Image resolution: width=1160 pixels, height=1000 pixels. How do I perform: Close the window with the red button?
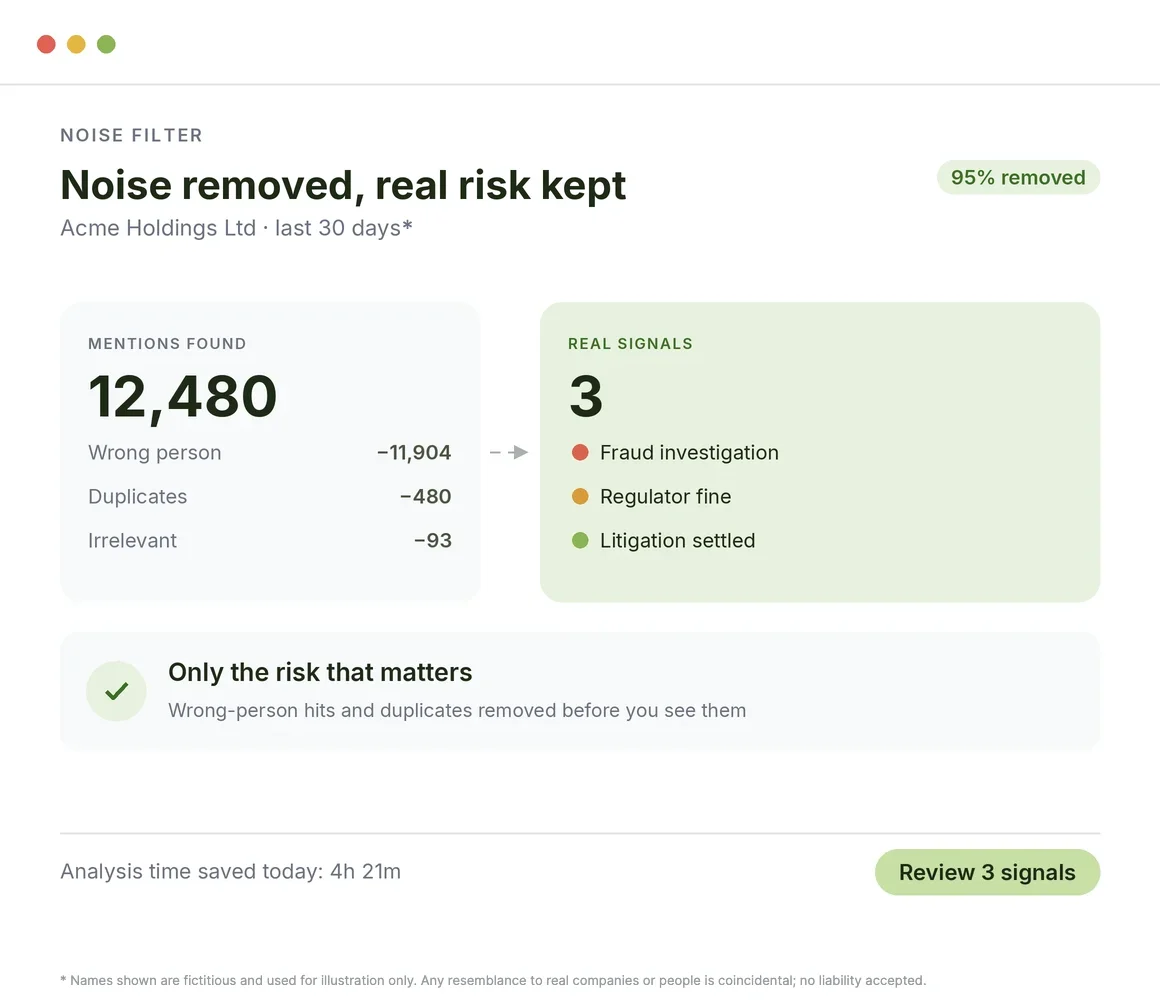[47, 44]
